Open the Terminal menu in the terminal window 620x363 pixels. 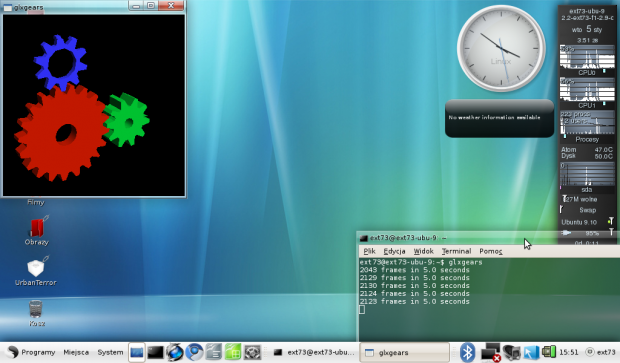point(456,251)
